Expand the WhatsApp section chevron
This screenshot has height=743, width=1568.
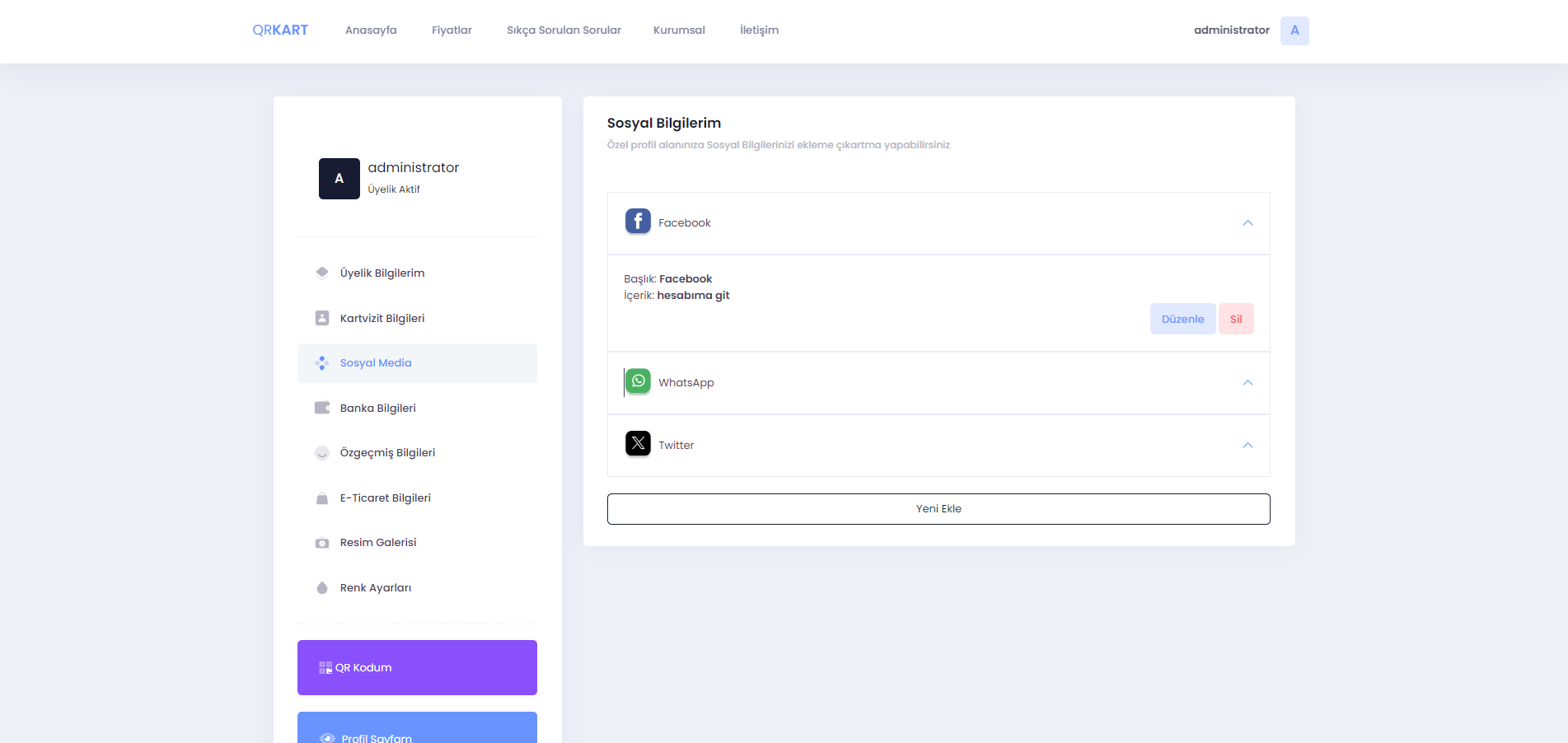(x=1247, y=383)
